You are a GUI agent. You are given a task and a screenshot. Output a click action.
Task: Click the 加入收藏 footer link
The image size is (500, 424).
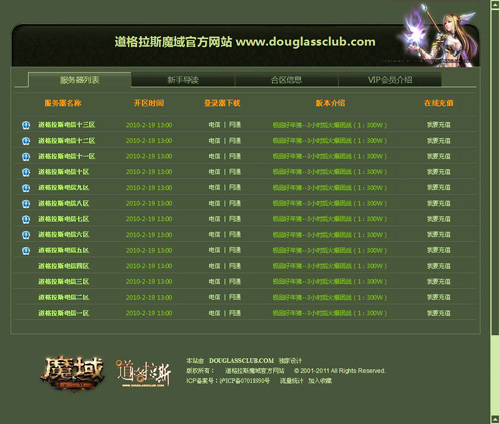point(320,381)
